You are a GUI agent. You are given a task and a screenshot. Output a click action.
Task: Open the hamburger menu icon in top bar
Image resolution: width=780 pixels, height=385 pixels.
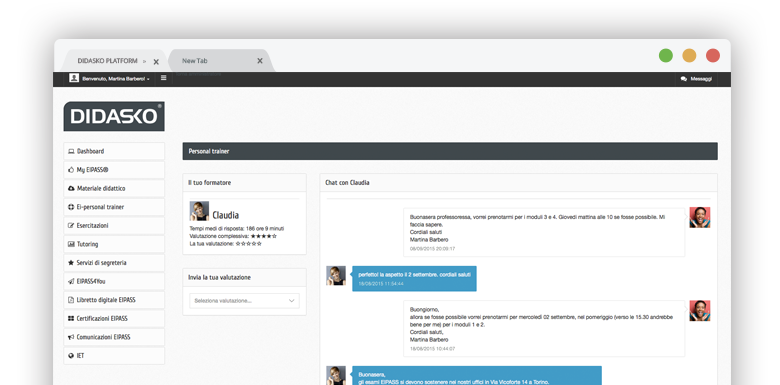163,78
